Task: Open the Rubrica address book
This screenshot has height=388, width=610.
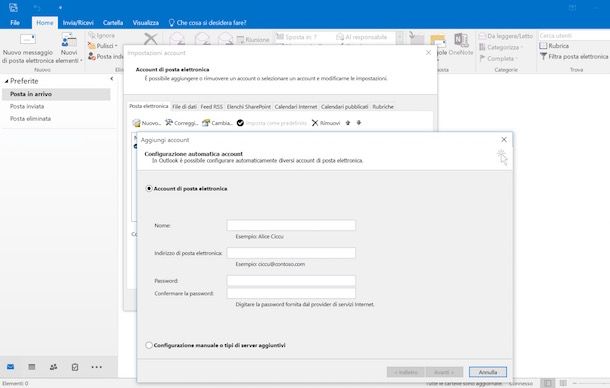Action: click(x=554, y=46)
